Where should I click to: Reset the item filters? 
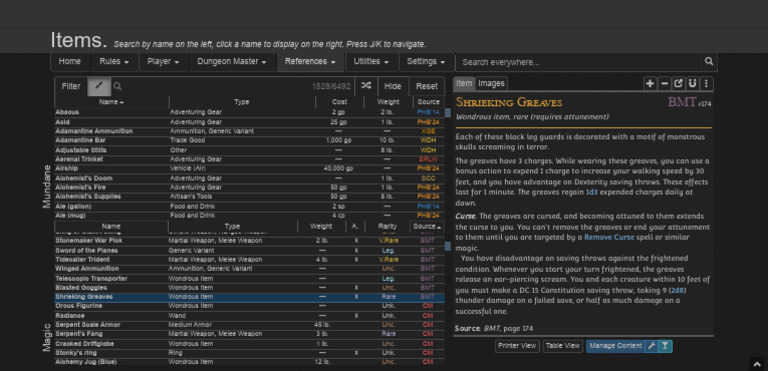coord(427,86)
